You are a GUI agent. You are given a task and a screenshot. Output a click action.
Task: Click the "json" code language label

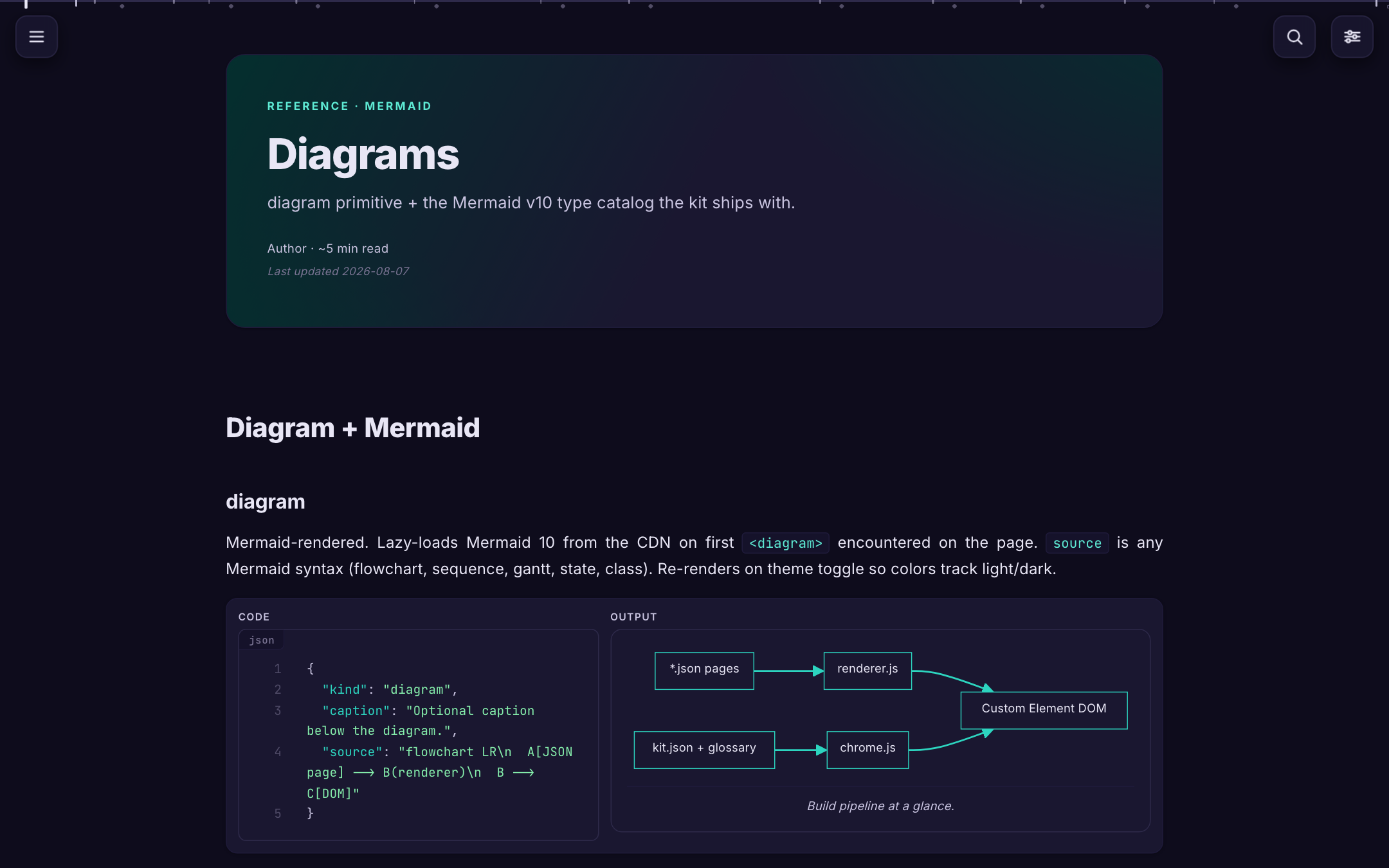click(262, 640)
